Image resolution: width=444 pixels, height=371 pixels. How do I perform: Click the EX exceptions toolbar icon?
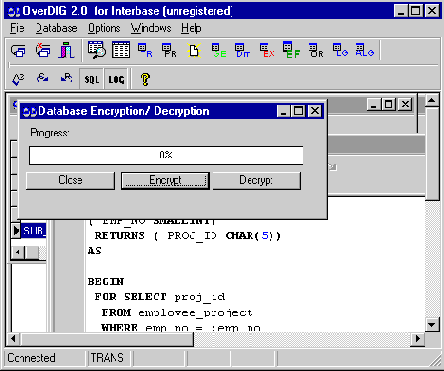[x=267, y=51]
